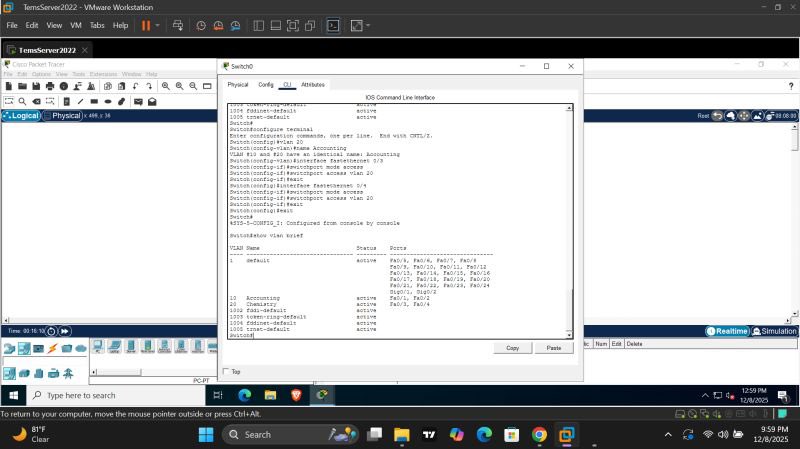Image resolution: width=800 pixels, height=449 pixels.
Task: Click the Redo arrow in Packet Tracer toolbar
Action: pos(149,86)
